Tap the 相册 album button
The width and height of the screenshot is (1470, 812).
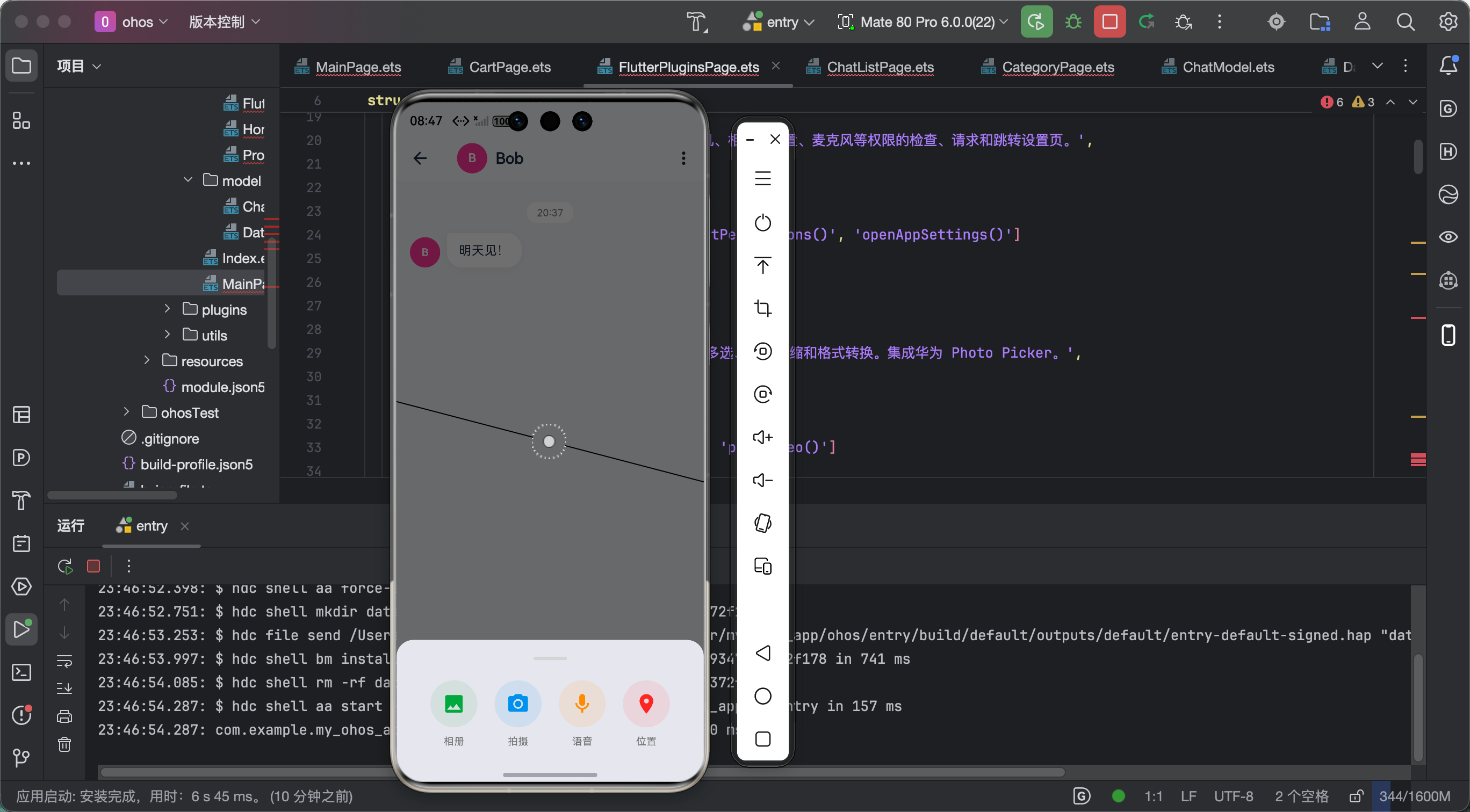coord(453,704)
